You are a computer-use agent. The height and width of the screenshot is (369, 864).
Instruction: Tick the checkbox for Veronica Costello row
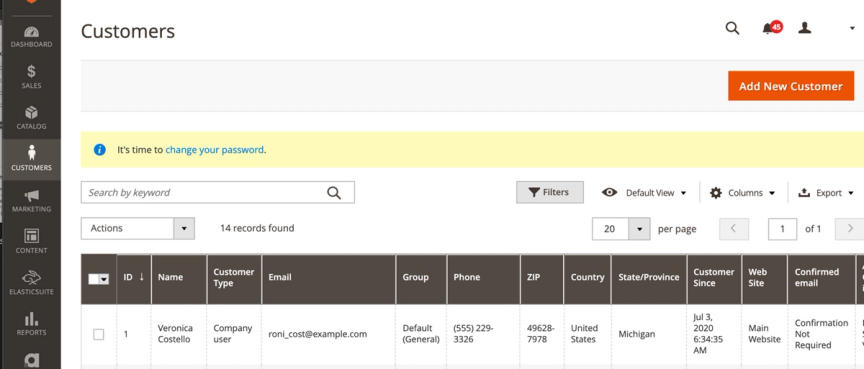(99, 334)
